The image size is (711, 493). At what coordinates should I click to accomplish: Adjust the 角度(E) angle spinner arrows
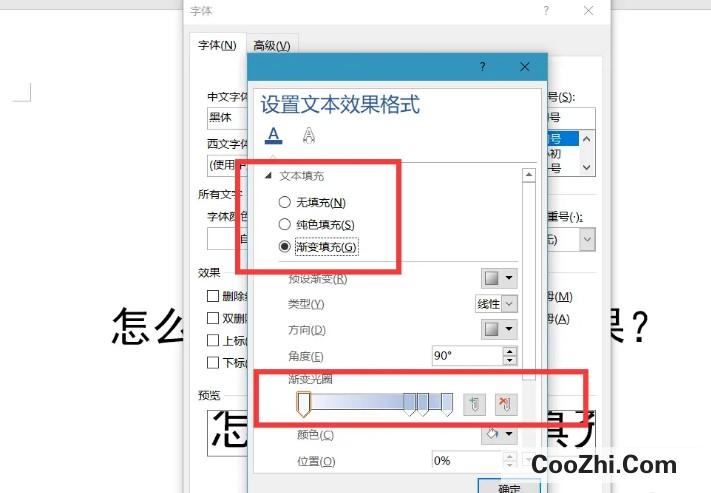pyautogui.click(x=510, y=356)
